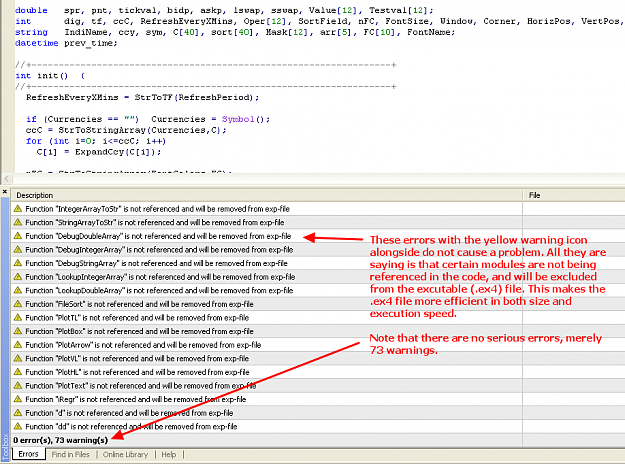Click the for loop line in code

point(96,141)
